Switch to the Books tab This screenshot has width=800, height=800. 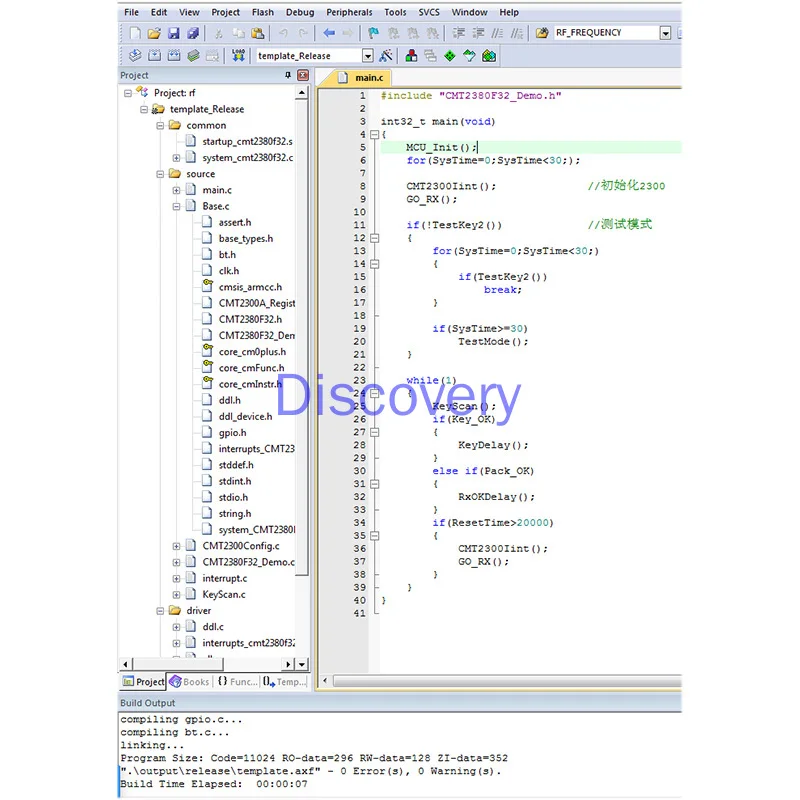(189, 682)
